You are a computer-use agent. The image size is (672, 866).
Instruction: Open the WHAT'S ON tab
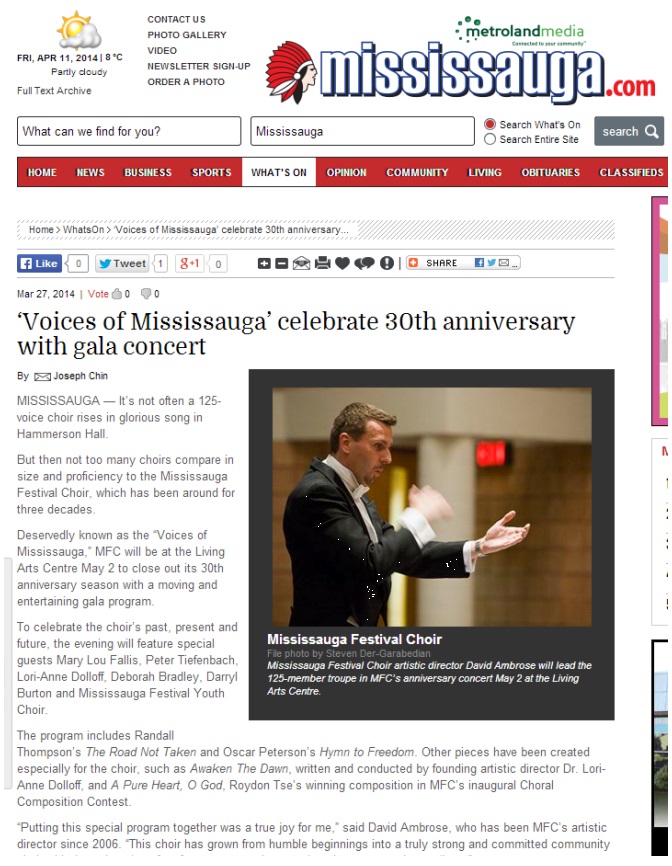[x=279, y=172]
